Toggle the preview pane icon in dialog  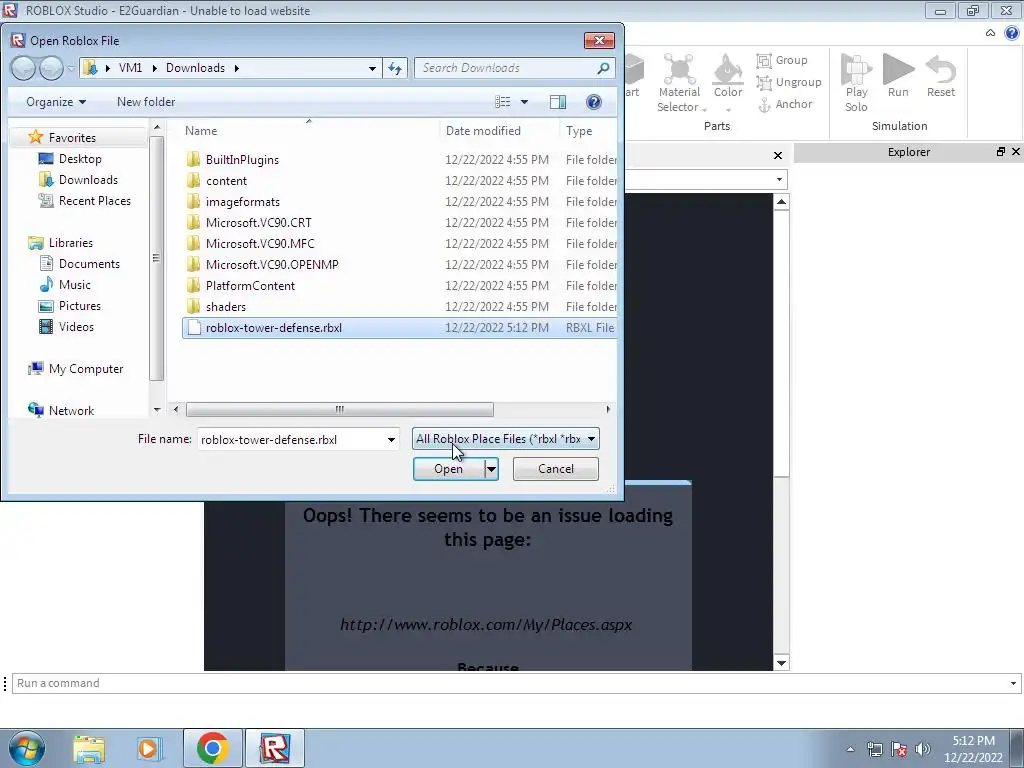(x=558, y=102)
